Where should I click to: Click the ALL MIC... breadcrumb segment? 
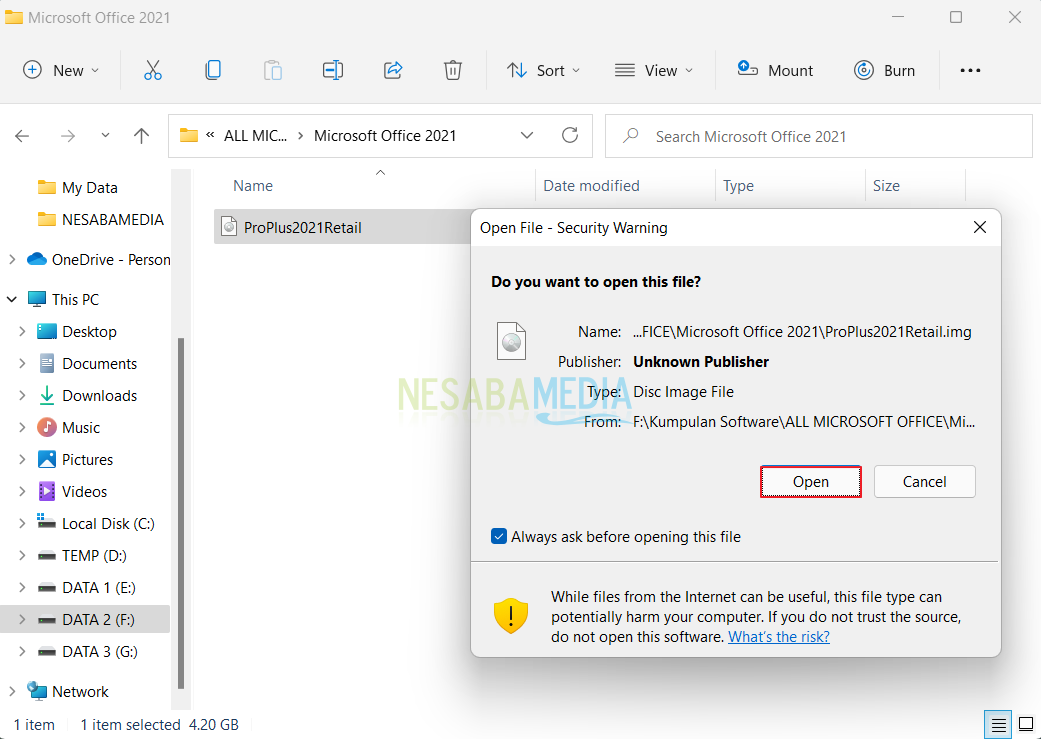256,135
